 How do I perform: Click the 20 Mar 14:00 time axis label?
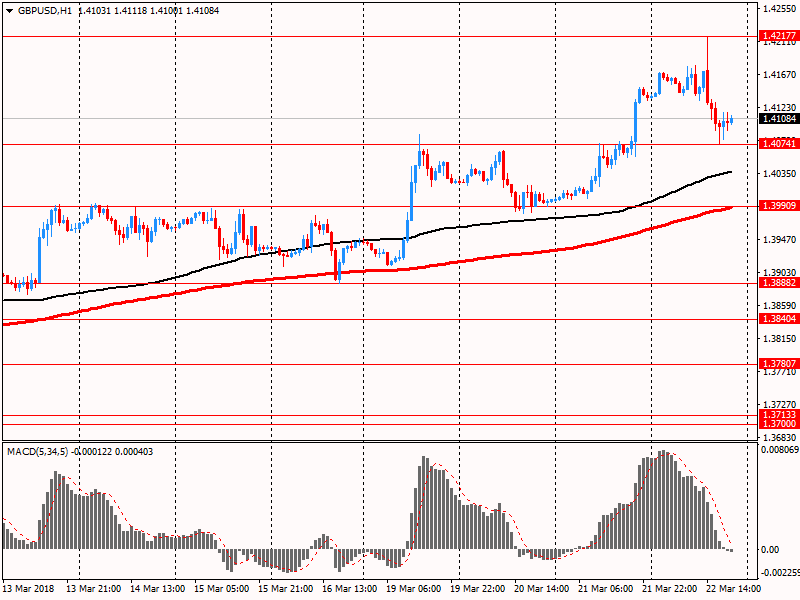coord(542,589)
